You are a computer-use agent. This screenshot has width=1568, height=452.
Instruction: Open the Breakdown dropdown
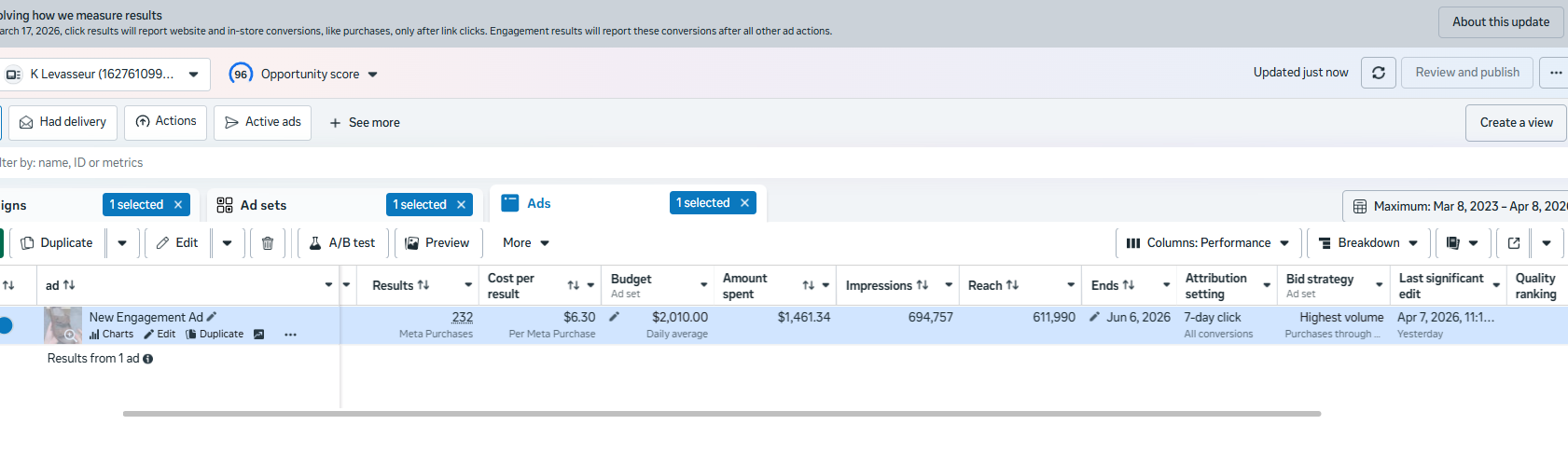tap(1367, 243)
